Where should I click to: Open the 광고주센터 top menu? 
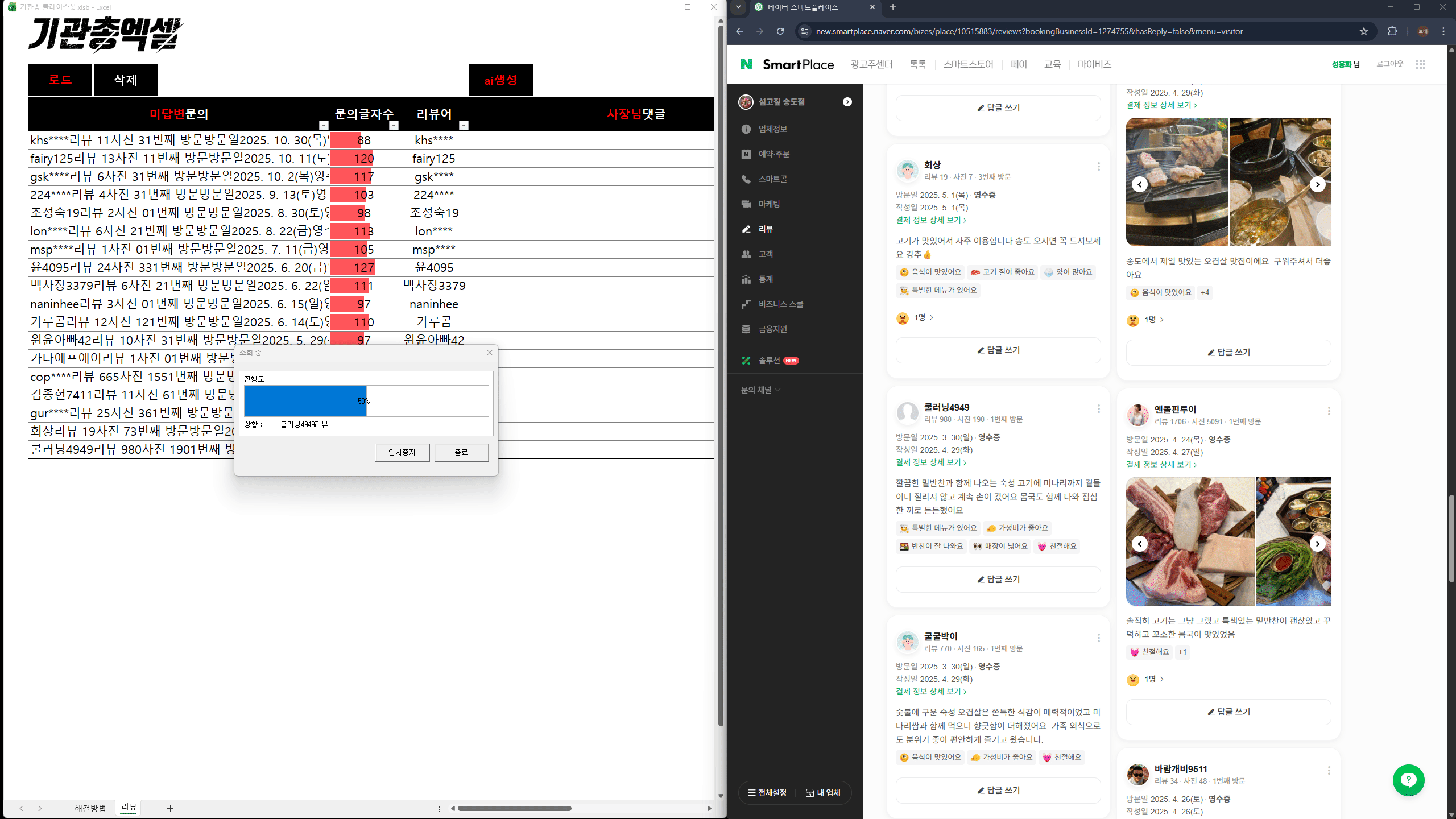coord(871,64)
